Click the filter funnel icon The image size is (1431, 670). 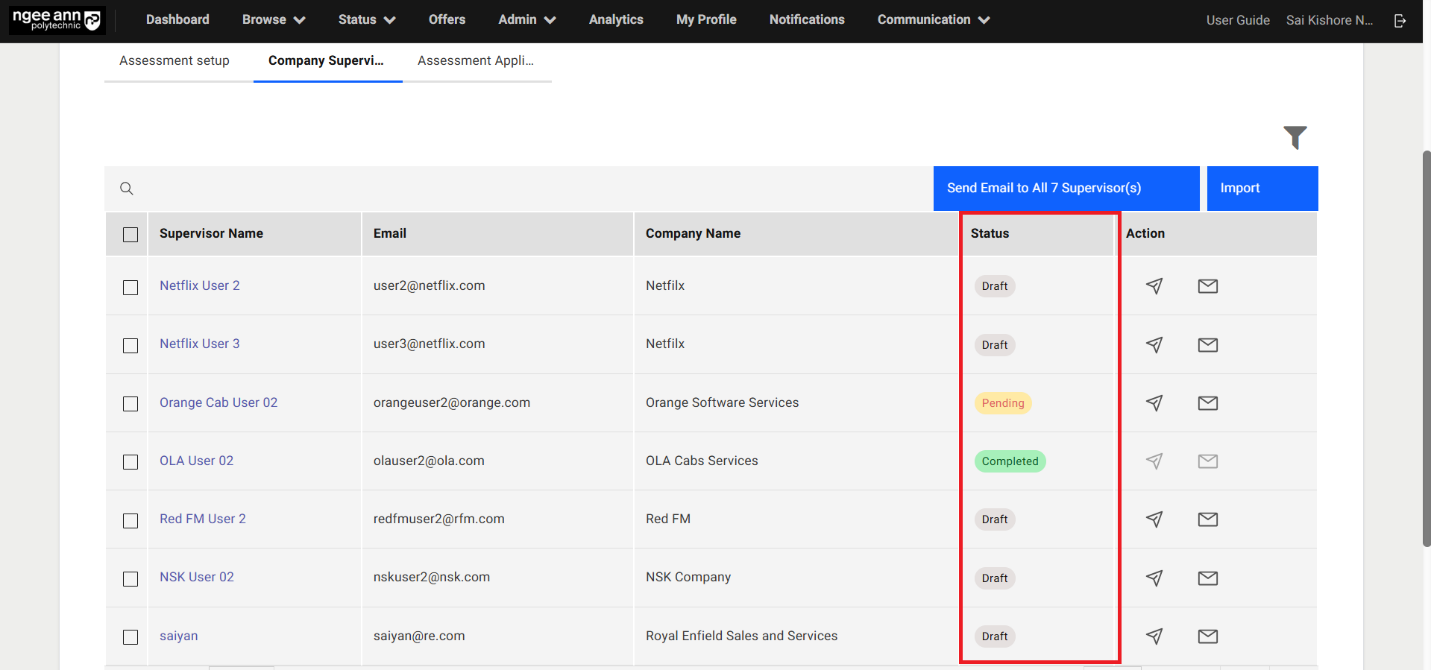(x=1295, y=138)
